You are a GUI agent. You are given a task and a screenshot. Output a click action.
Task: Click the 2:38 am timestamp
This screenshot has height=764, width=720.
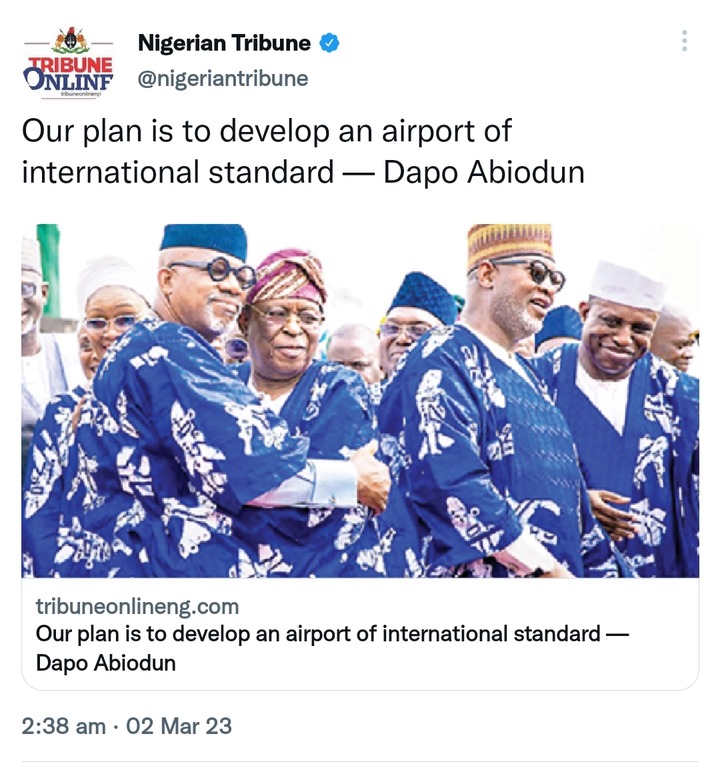[x=64, y=726]
